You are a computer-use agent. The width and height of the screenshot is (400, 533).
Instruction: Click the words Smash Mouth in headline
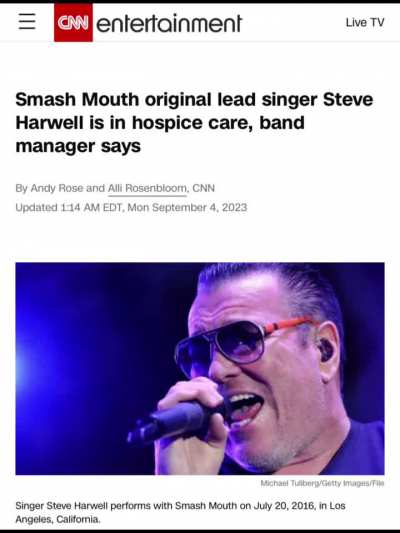coord(77,100)
